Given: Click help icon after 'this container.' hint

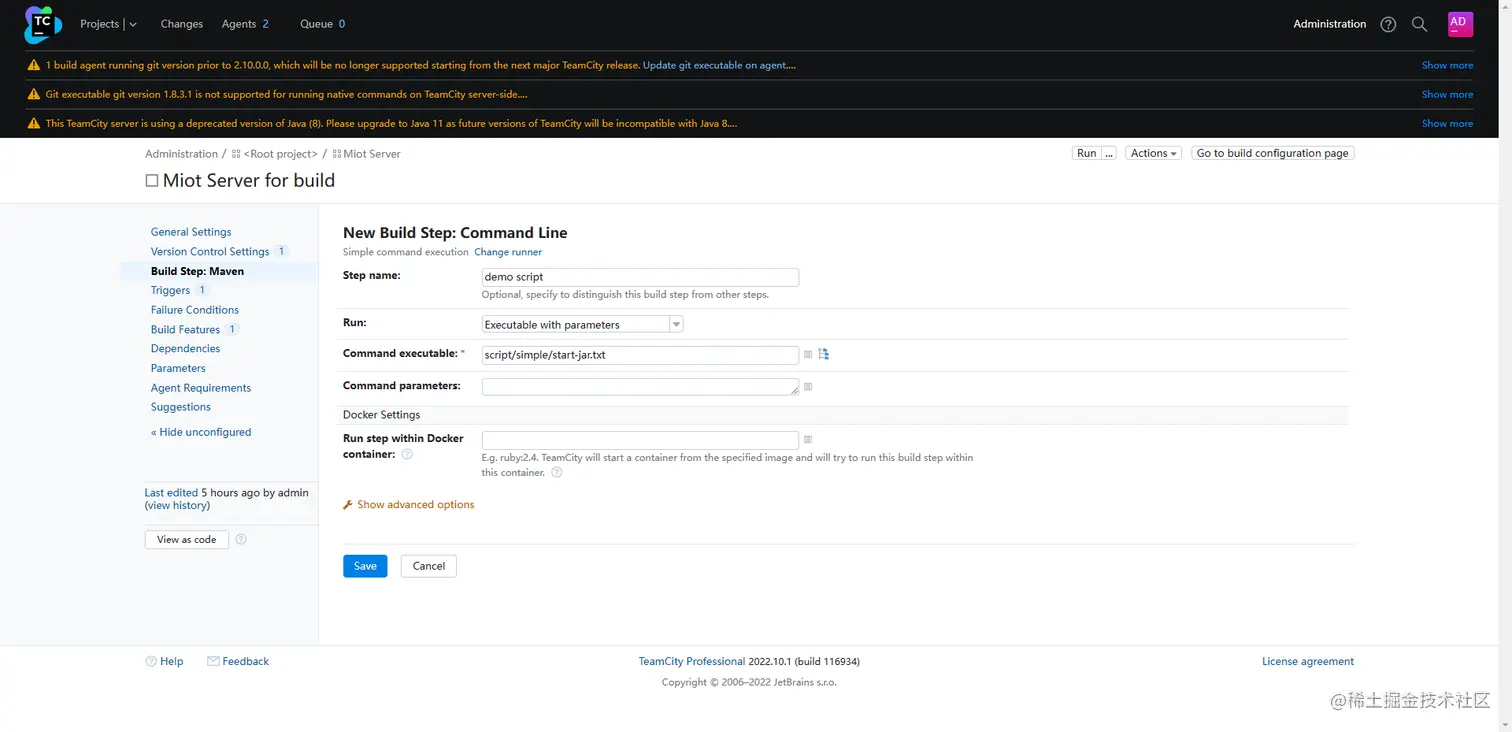Looking at the screenshot, I should click(557, 472).
